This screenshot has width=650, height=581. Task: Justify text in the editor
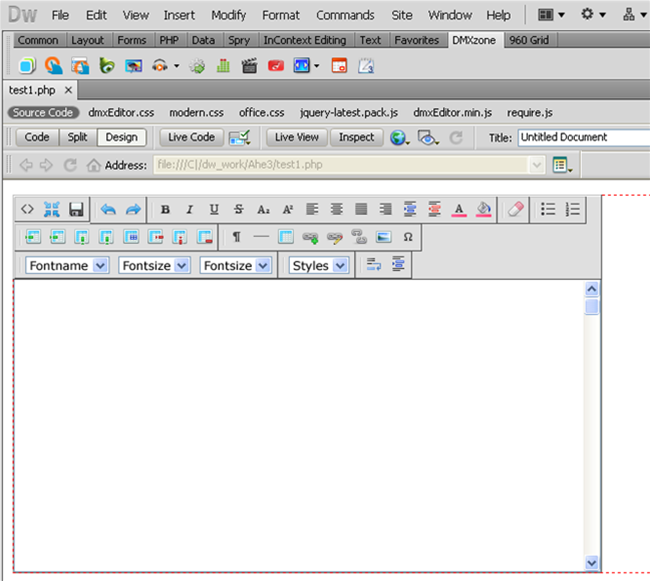(361, 209)
